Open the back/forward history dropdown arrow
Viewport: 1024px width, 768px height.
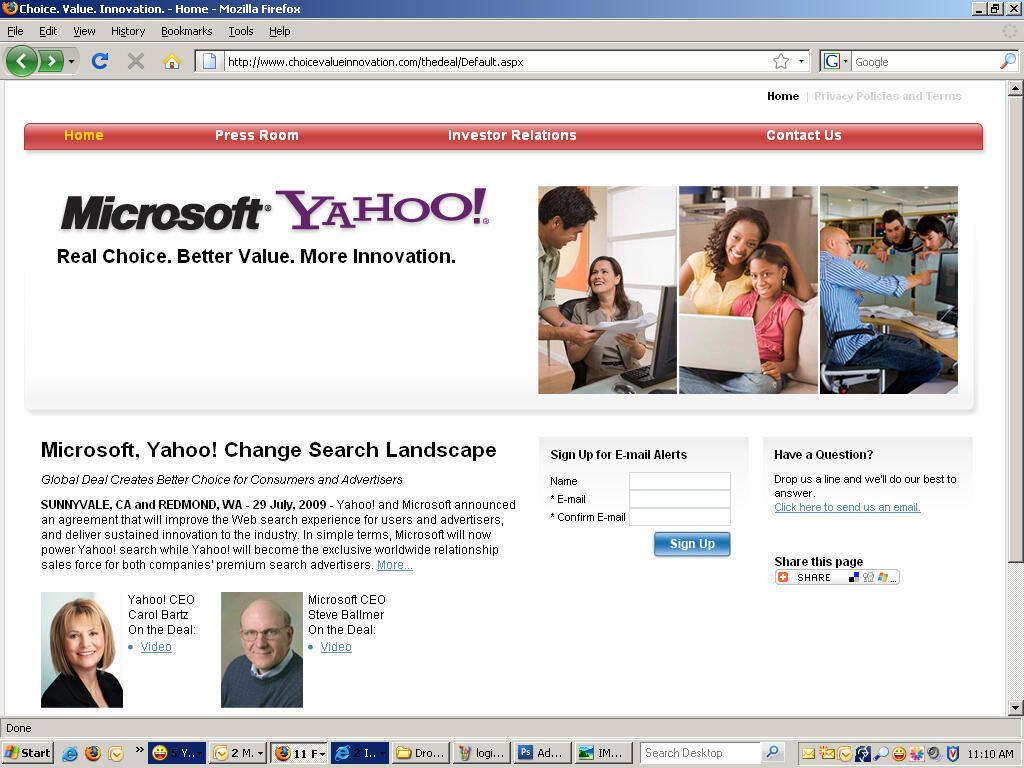point(71,61)
